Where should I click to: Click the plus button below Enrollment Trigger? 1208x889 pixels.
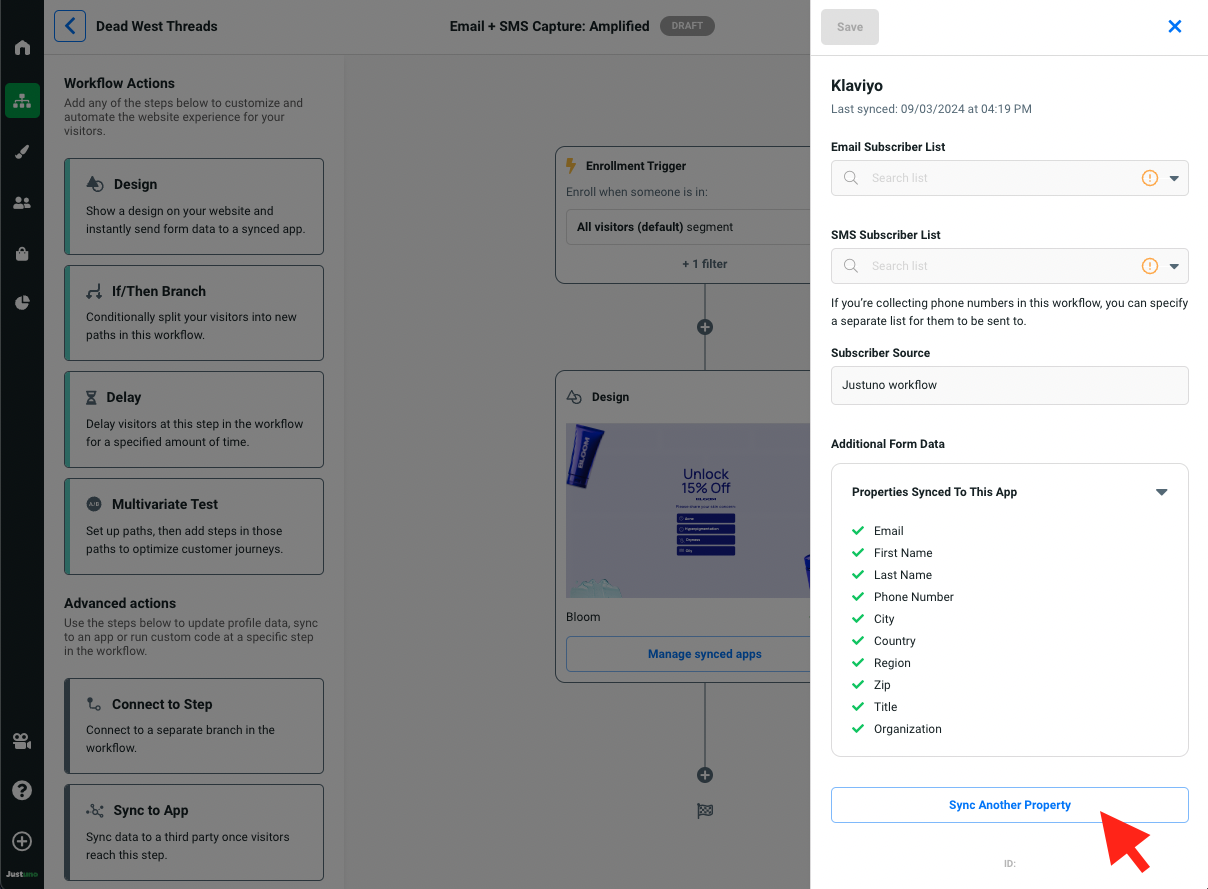pyautogui.click(x=705, y=327)
